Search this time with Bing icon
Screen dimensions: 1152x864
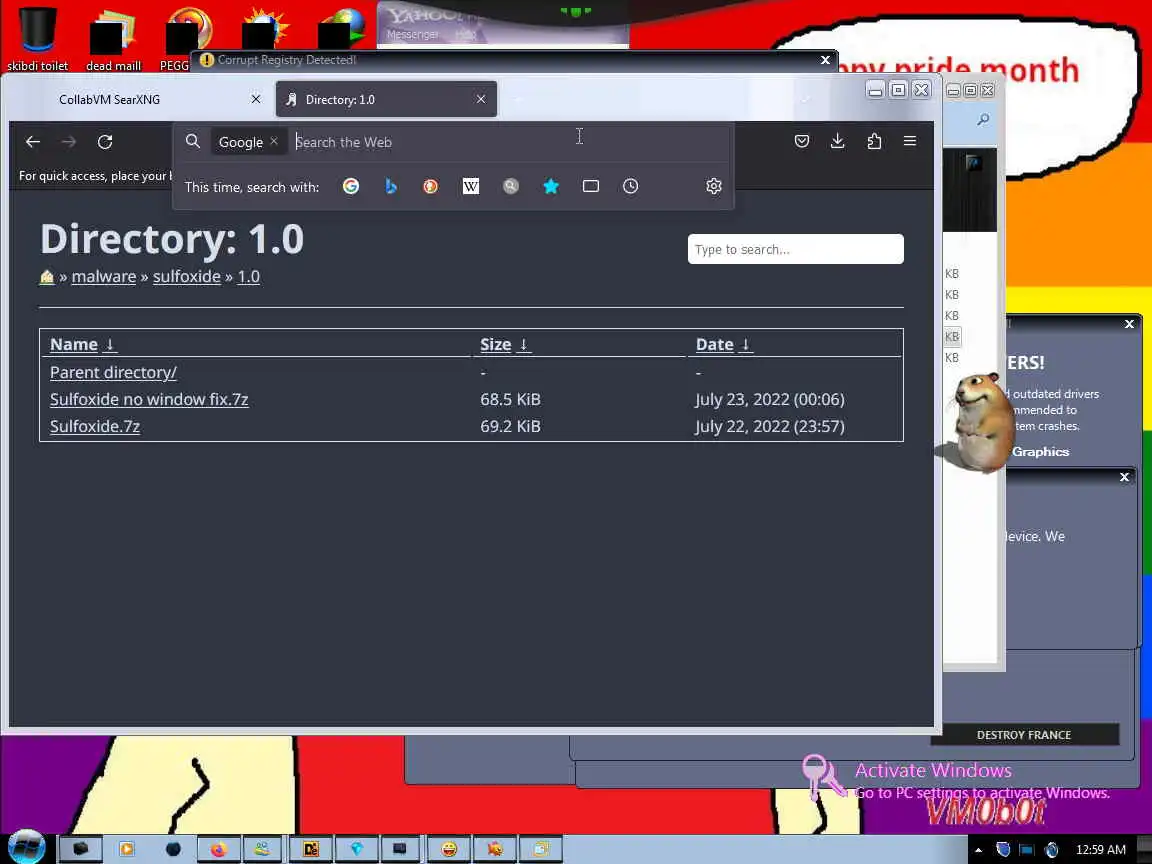(391, 187)
